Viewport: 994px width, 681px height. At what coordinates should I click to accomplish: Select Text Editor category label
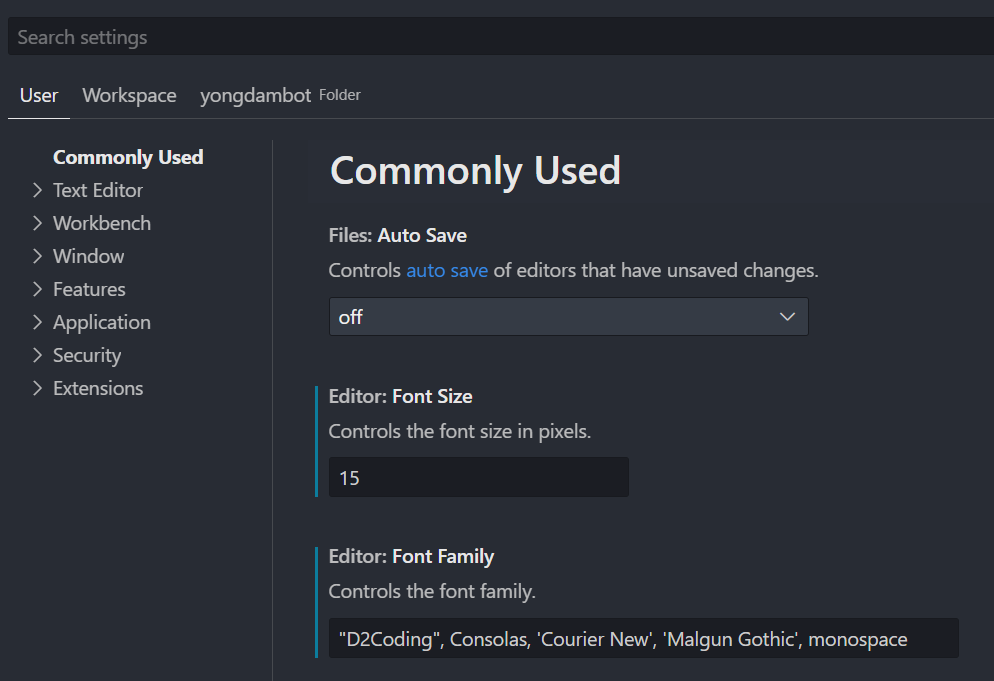point(98,190)
